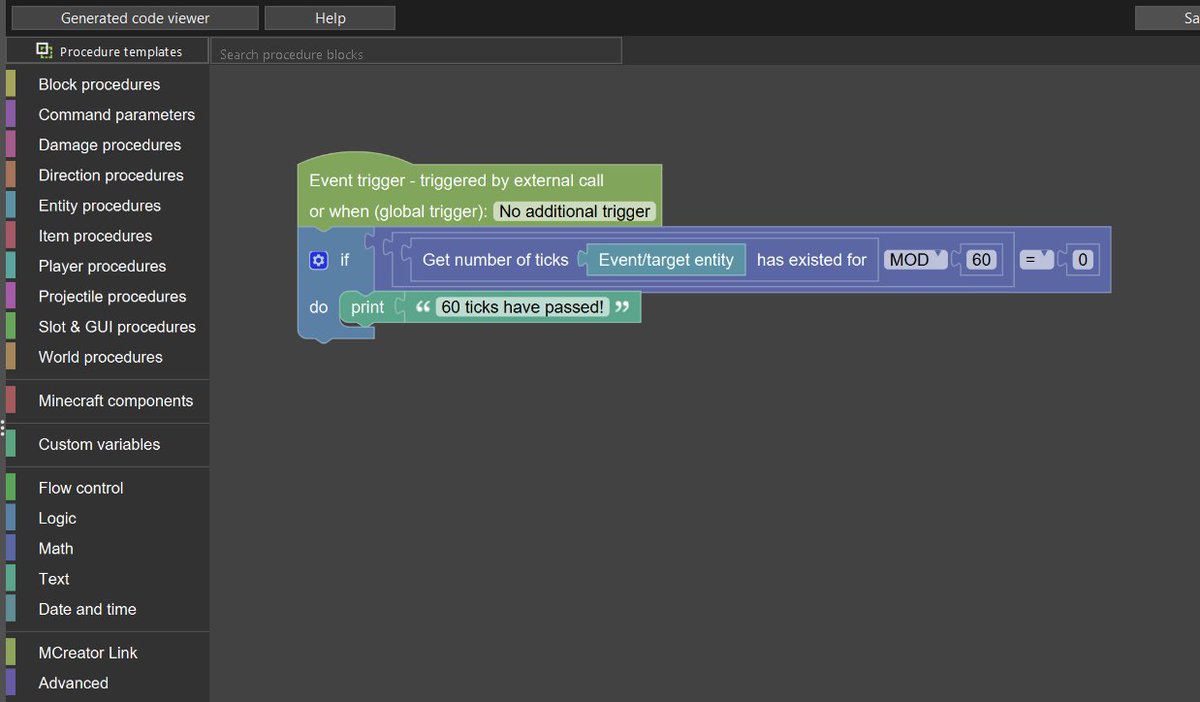The width and height of the screenshot is (1200, 702).
Task: Edit the 0 number value
Action: tap(1082, 260)
